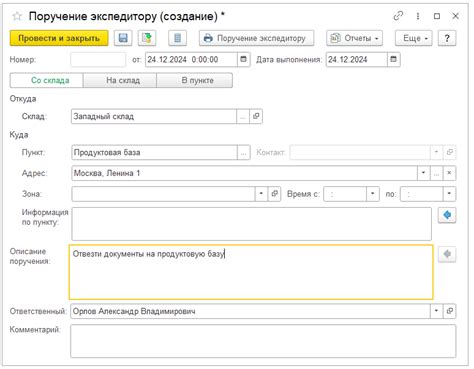Open the Зона record
Screen dimensions: 474x369
pos(274,194)
